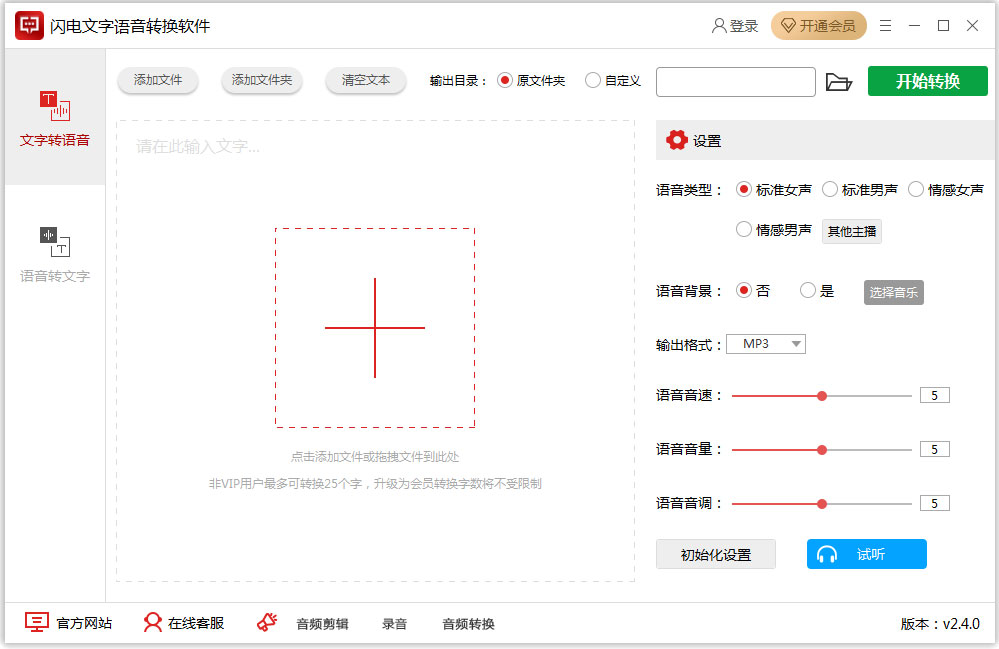This screenshot has width=999, height=649.
Task: Open 选择音乐 background music picker
Action: point(893,292)
